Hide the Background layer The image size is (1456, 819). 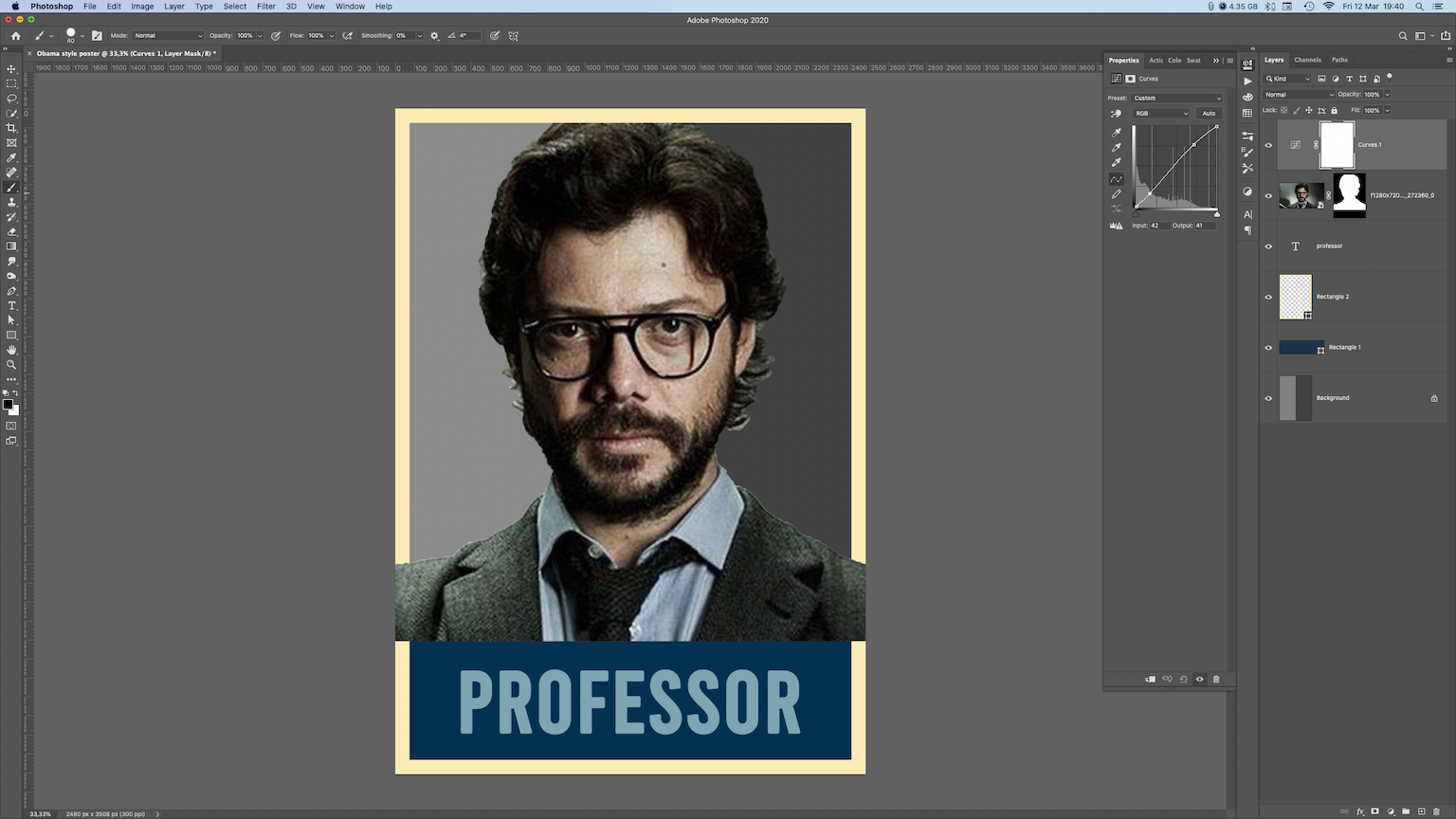[x=1268, y=398]
